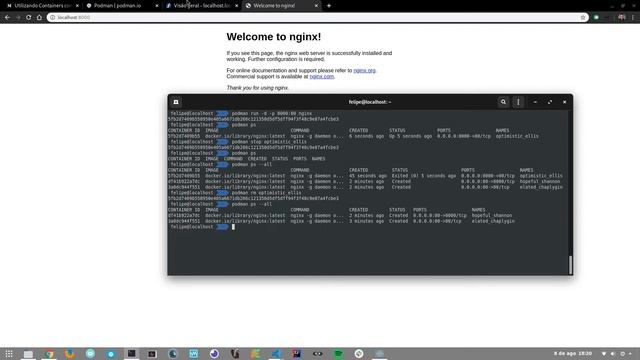Open the terminal hamburger menu
Viewport: 640px width, 360px height.
point(518,102)
